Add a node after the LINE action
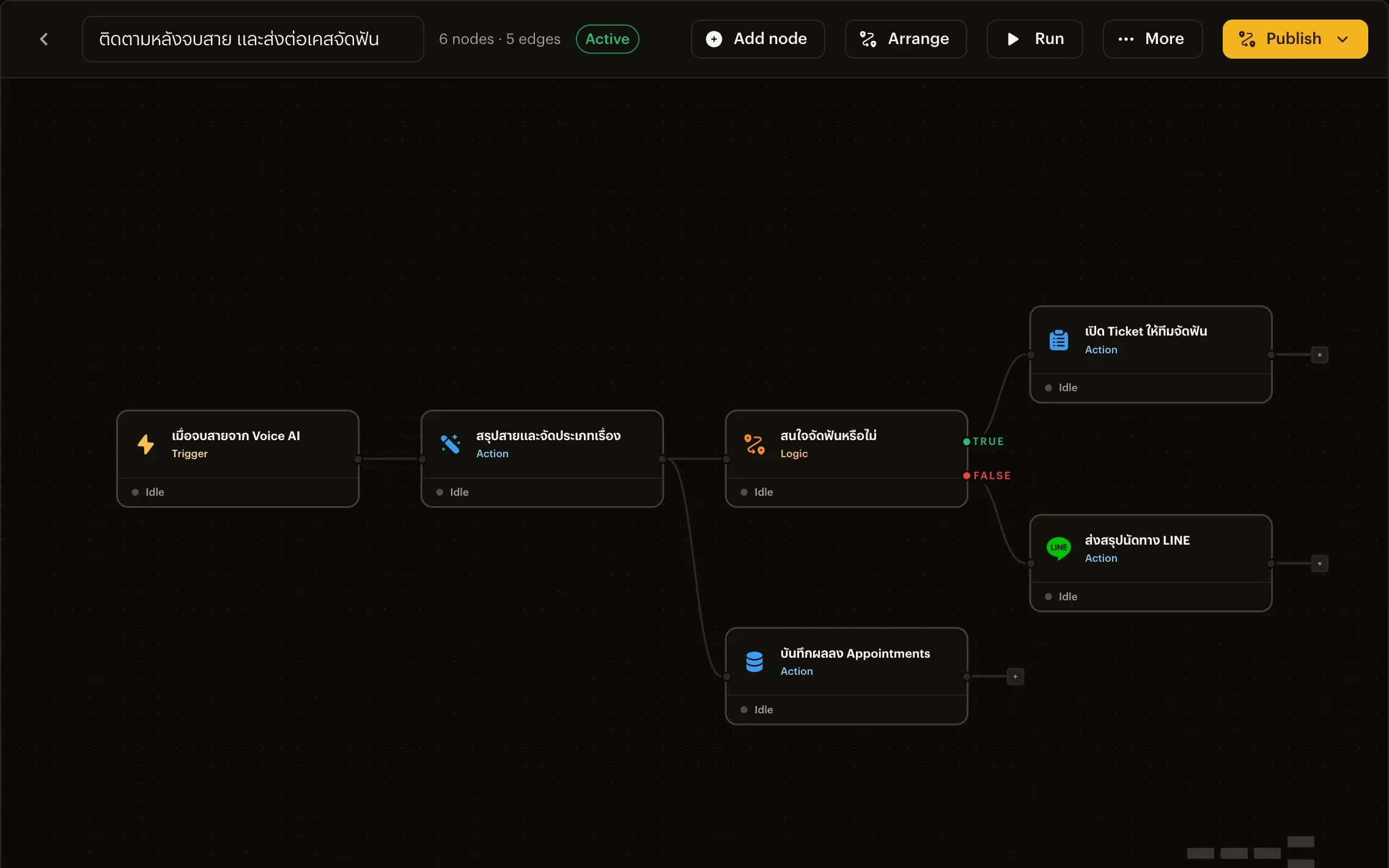The image size is (1389, 868). point(1319,564)
